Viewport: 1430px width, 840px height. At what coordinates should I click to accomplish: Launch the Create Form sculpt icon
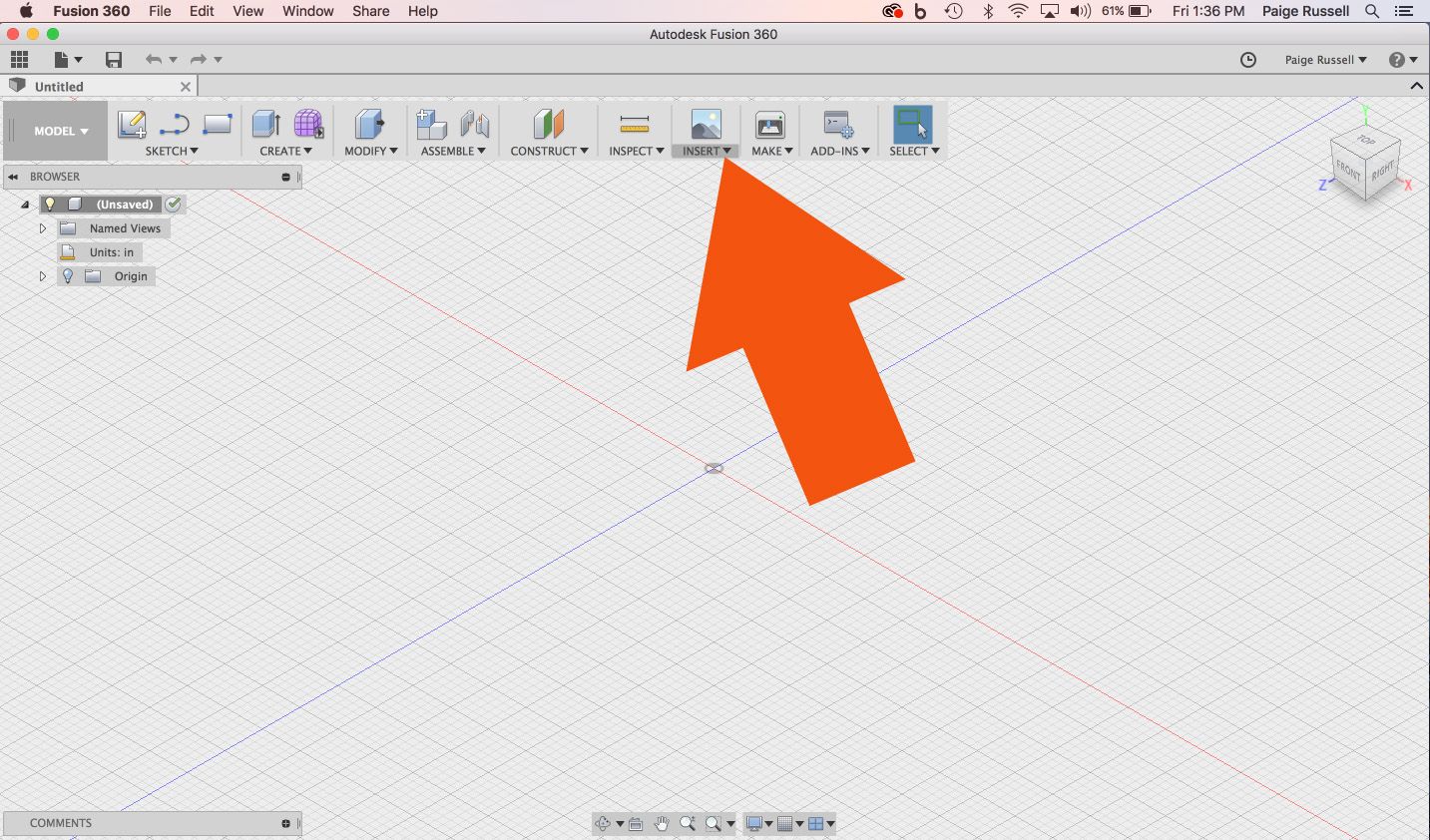click(x=308, y=125)
